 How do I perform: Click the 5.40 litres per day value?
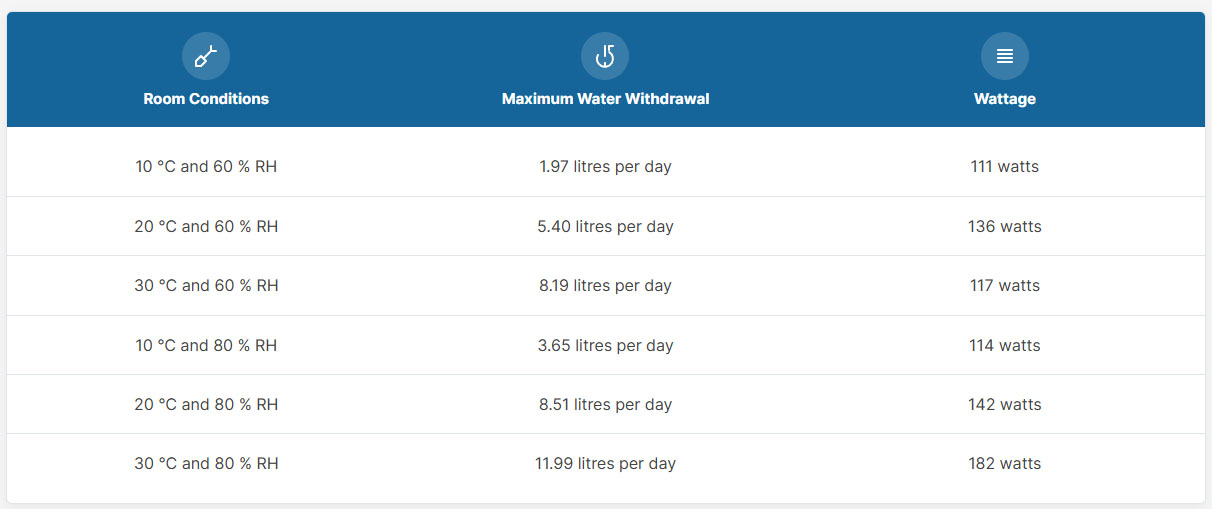tap(605, 227)
